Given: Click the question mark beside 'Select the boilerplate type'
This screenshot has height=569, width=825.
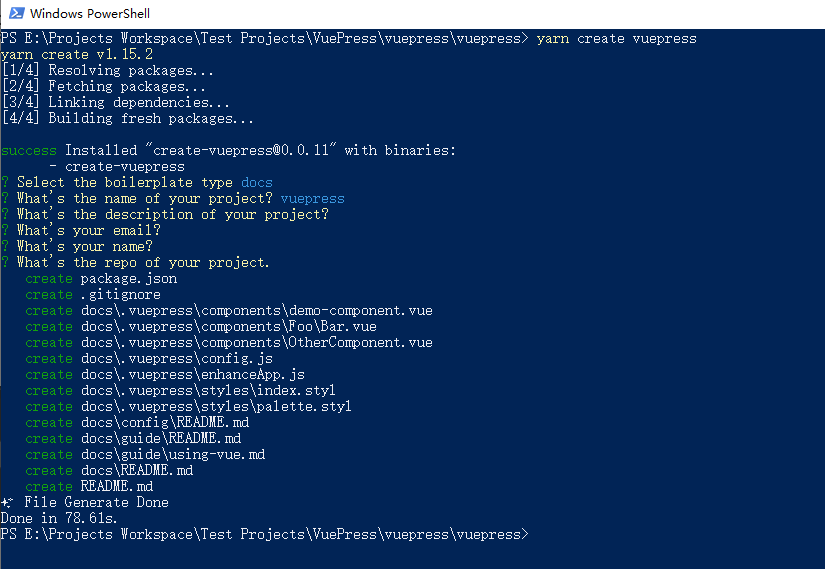Looking at the screenshot, I should pos(5,183).
